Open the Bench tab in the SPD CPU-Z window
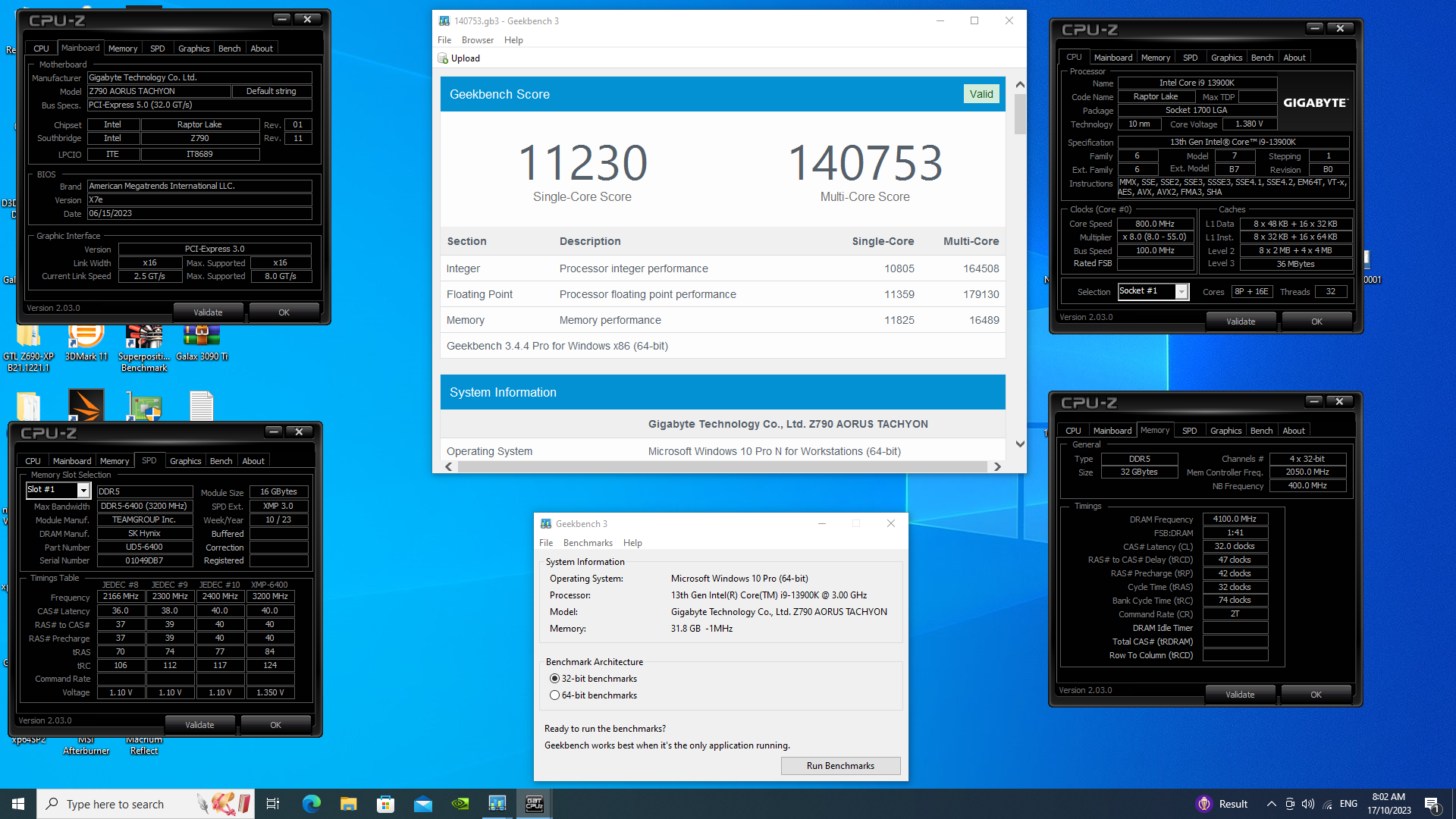The image size is (1456, 819). 221,461
